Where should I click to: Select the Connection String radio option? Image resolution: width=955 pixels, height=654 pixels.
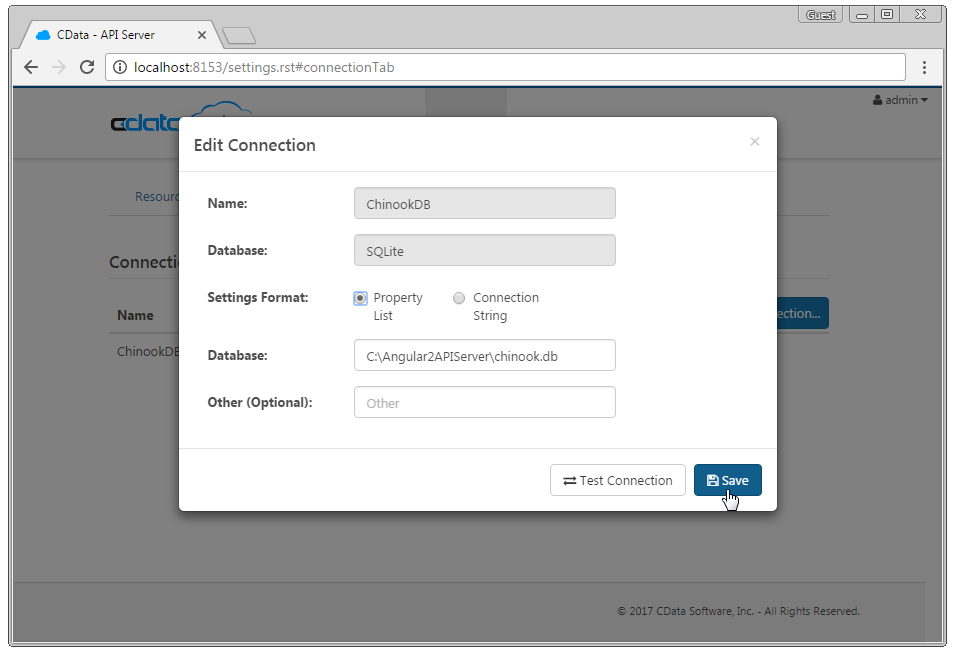pyautogui.click(x=459, y=298)
